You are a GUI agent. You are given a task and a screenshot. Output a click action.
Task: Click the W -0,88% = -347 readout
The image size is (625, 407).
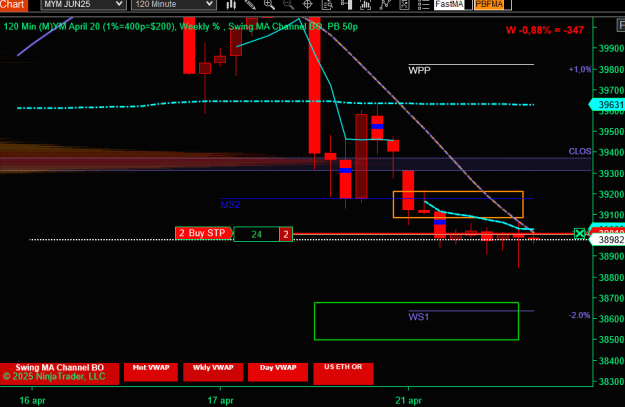click(544, 30)
